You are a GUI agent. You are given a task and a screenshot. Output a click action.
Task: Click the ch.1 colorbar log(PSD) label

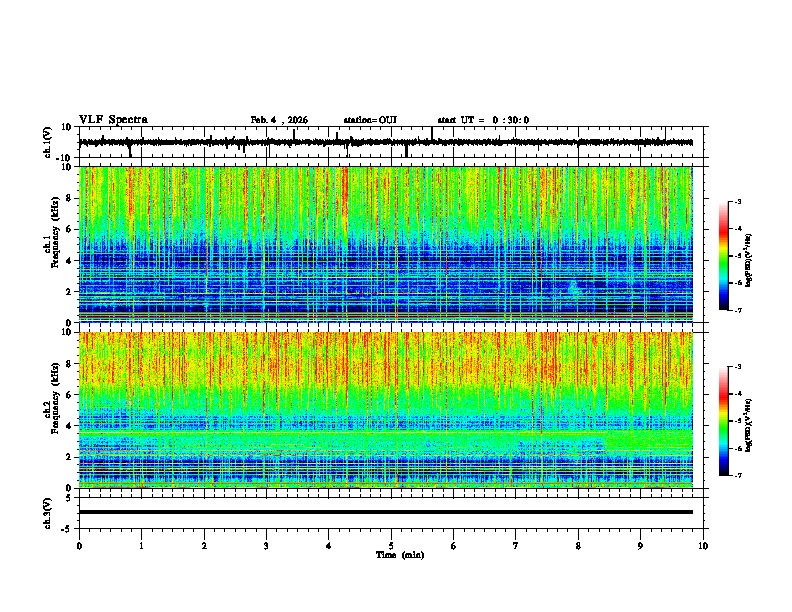point(748,260)
